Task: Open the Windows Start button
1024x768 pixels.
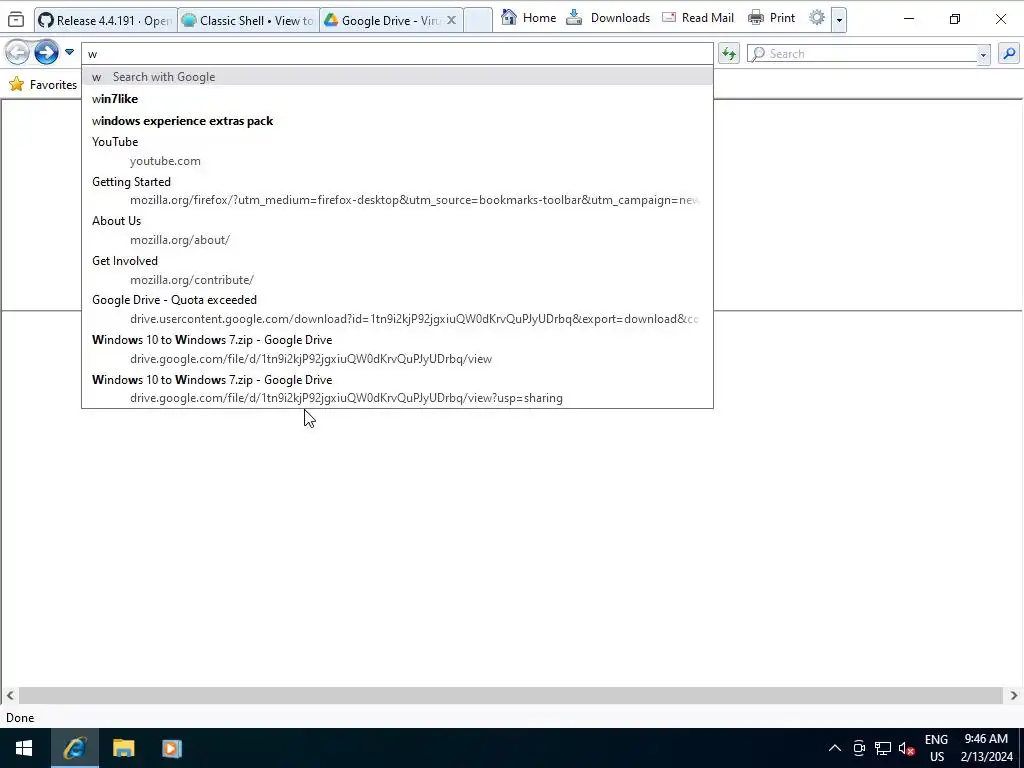Action: pos(24,748)
